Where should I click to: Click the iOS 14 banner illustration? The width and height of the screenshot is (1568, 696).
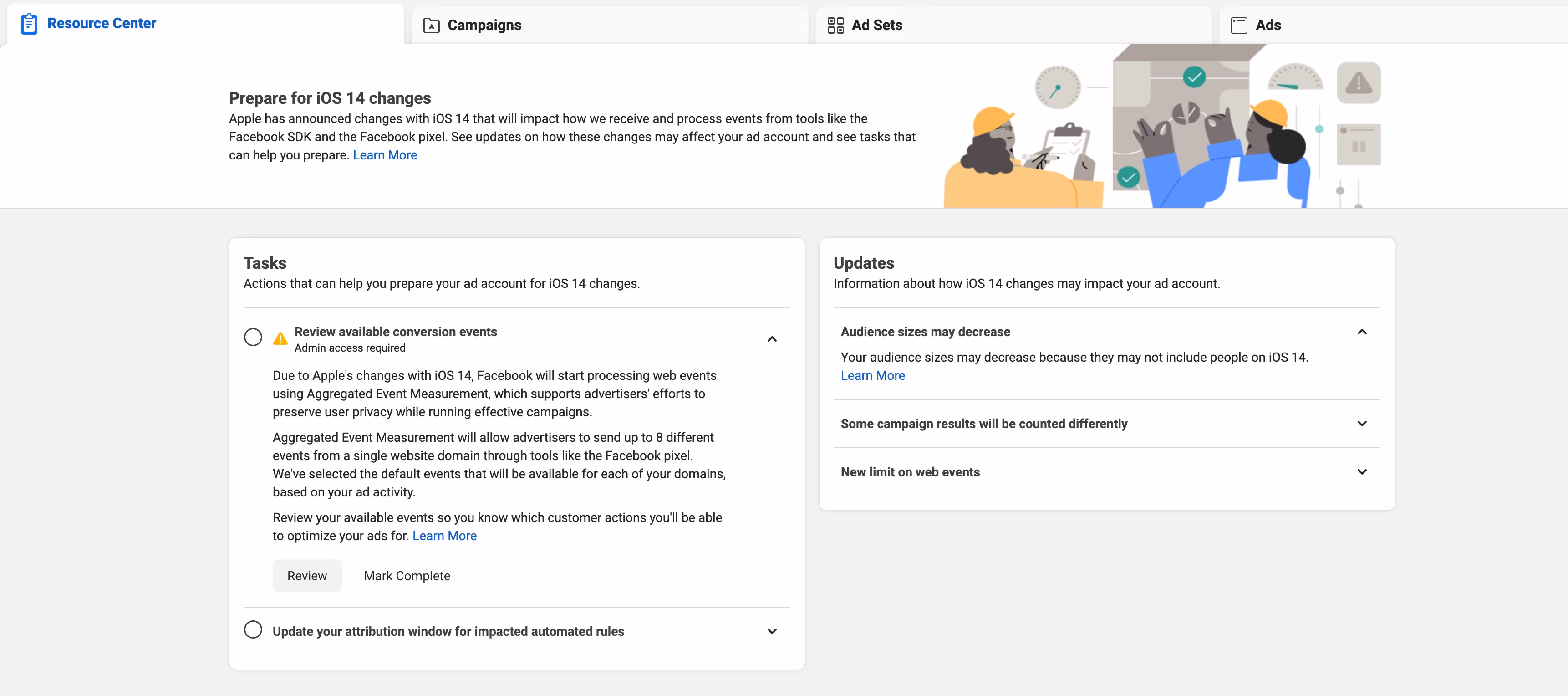[1163, 126]
